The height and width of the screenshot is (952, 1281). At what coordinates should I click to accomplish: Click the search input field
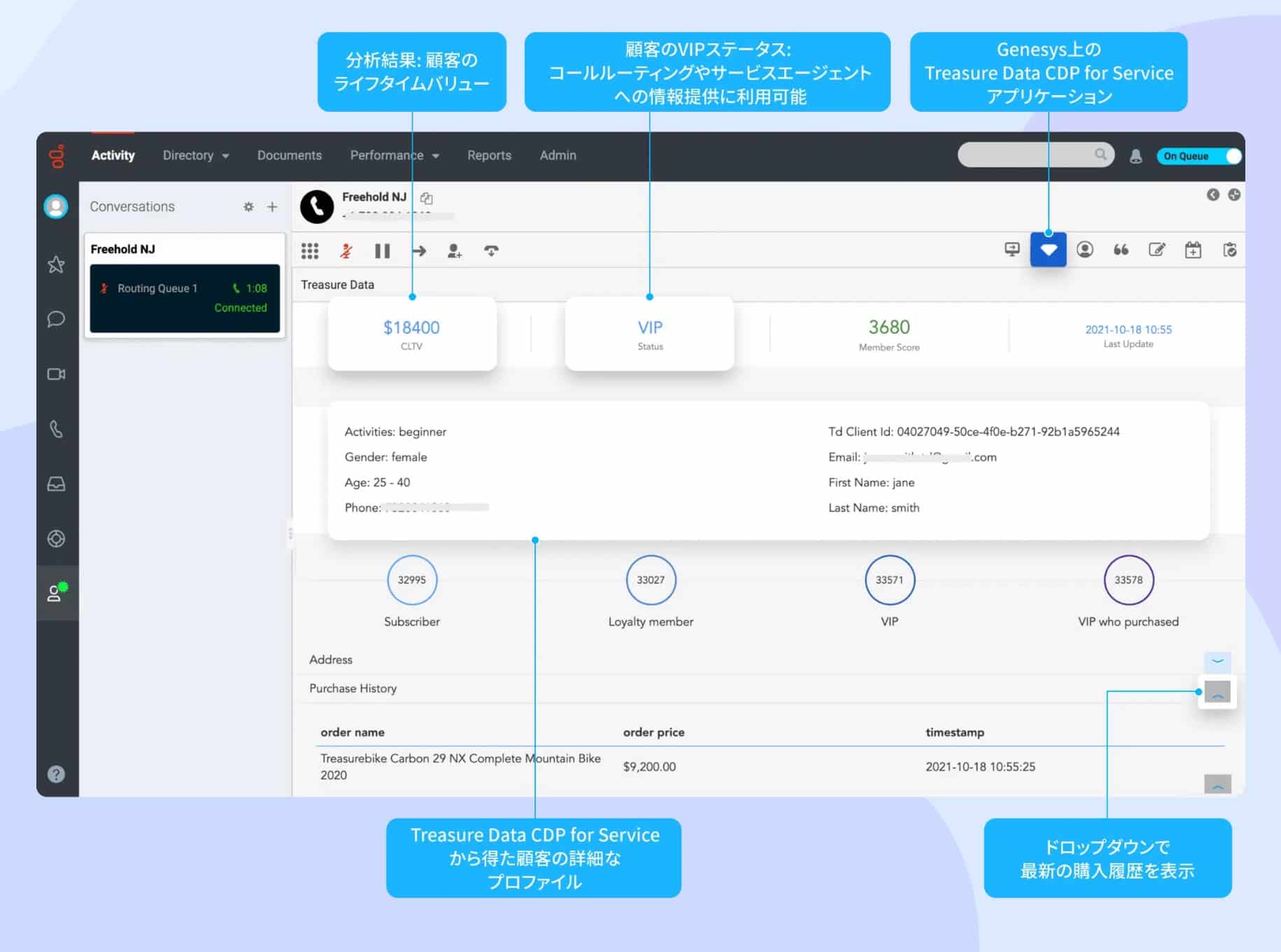click(x=1035, y=155)
